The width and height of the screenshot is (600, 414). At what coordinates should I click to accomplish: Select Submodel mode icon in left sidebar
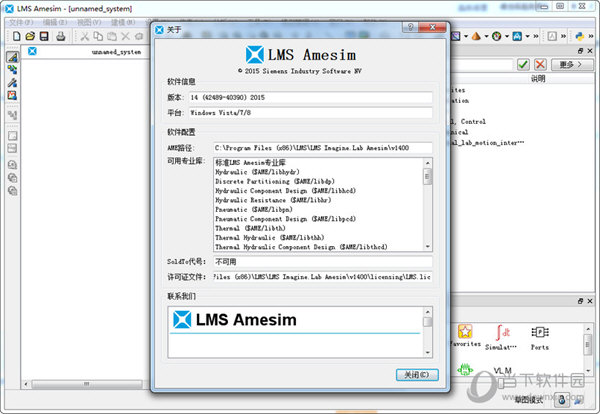(x=12, y=70)
